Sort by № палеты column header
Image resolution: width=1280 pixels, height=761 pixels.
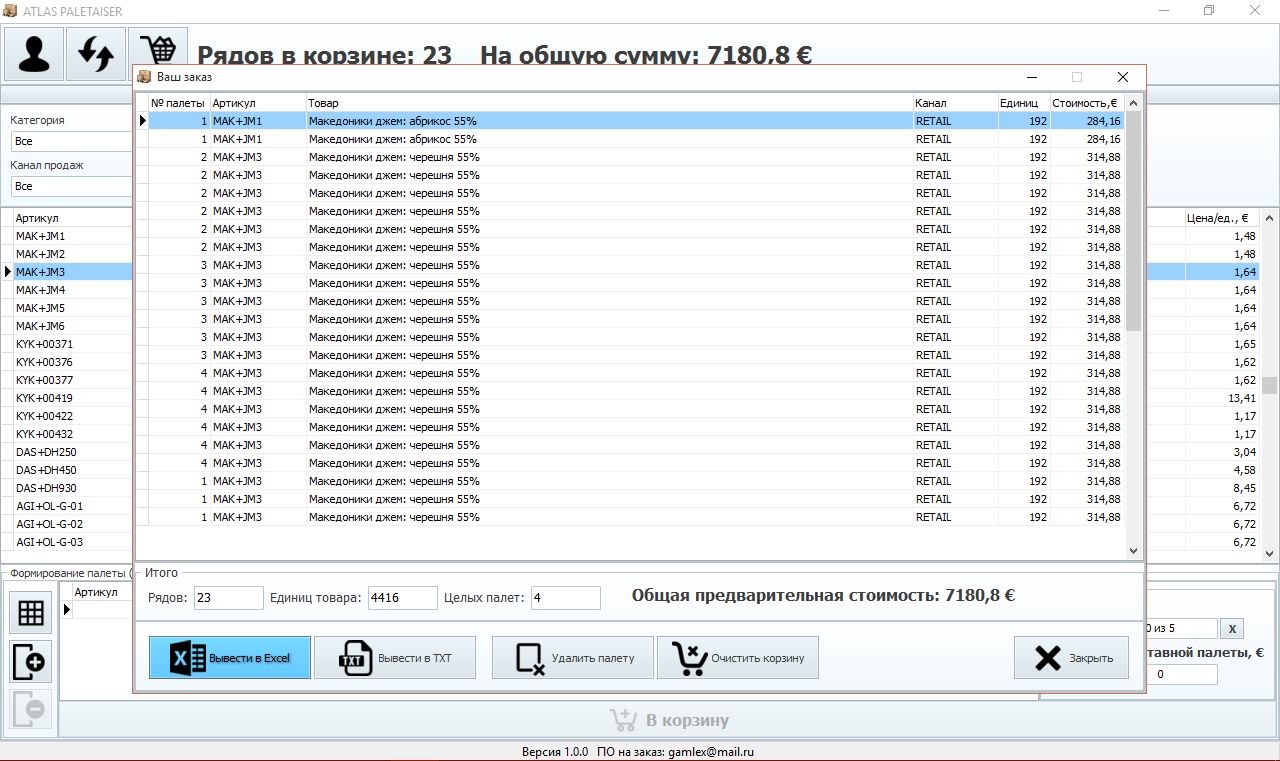click(x=179, y=103)
